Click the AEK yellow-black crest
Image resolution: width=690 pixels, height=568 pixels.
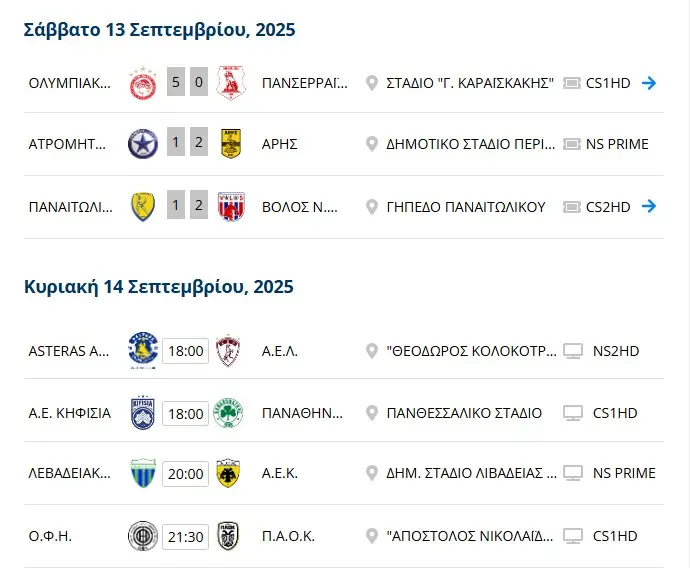coord(229,473)
